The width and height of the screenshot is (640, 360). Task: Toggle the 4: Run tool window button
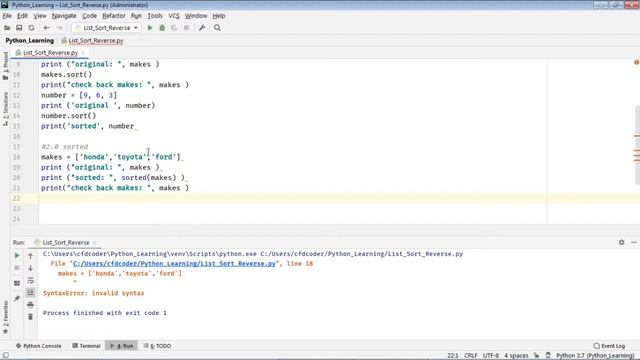122,346
